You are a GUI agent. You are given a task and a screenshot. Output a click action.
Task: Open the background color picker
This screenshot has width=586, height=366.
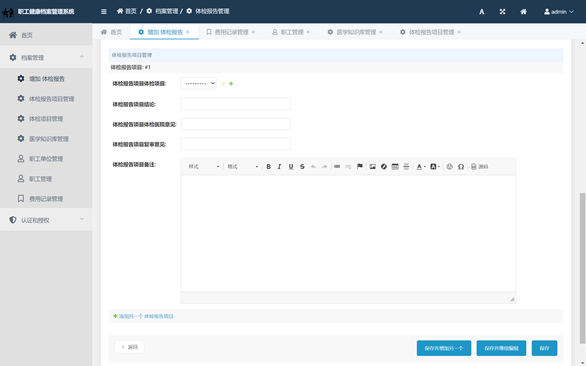(x=435, y=167)
